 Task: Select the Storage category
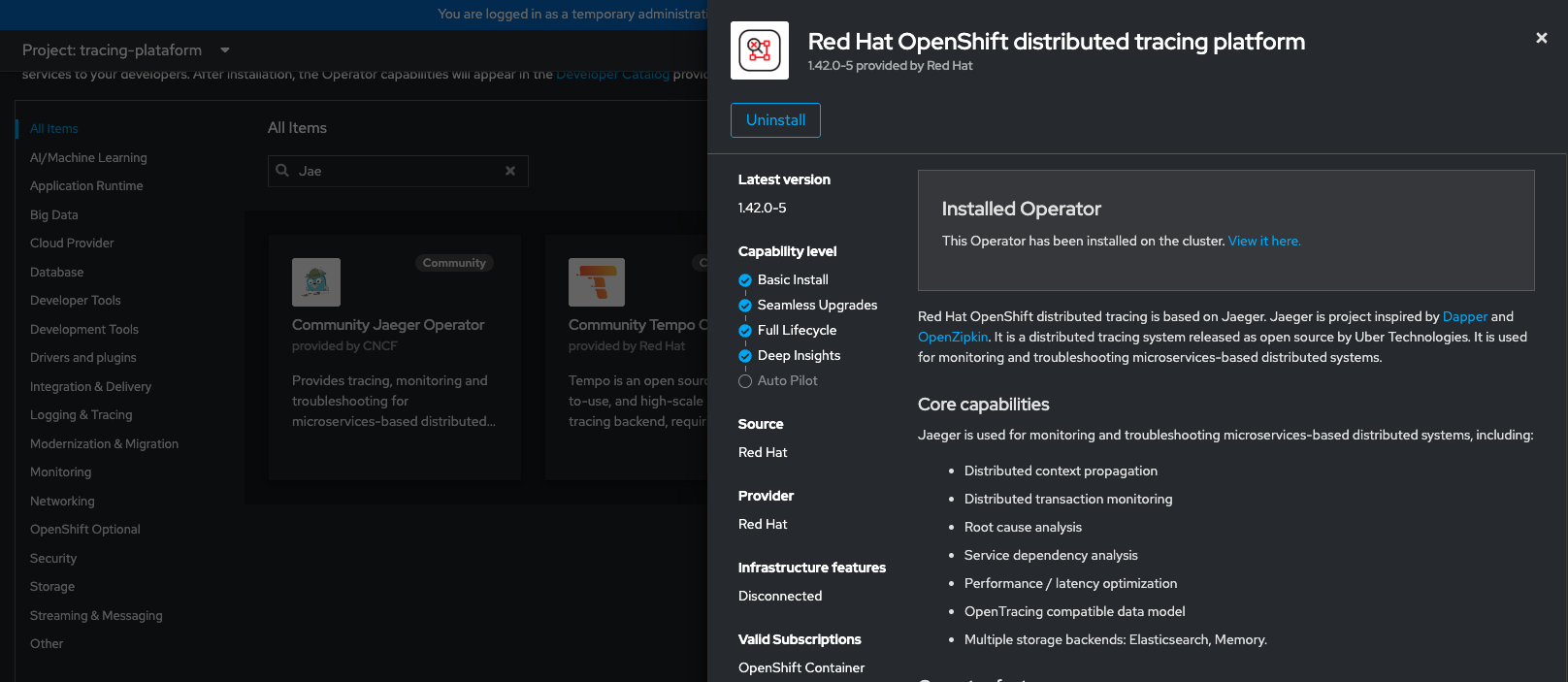click(x=52, y=587)
